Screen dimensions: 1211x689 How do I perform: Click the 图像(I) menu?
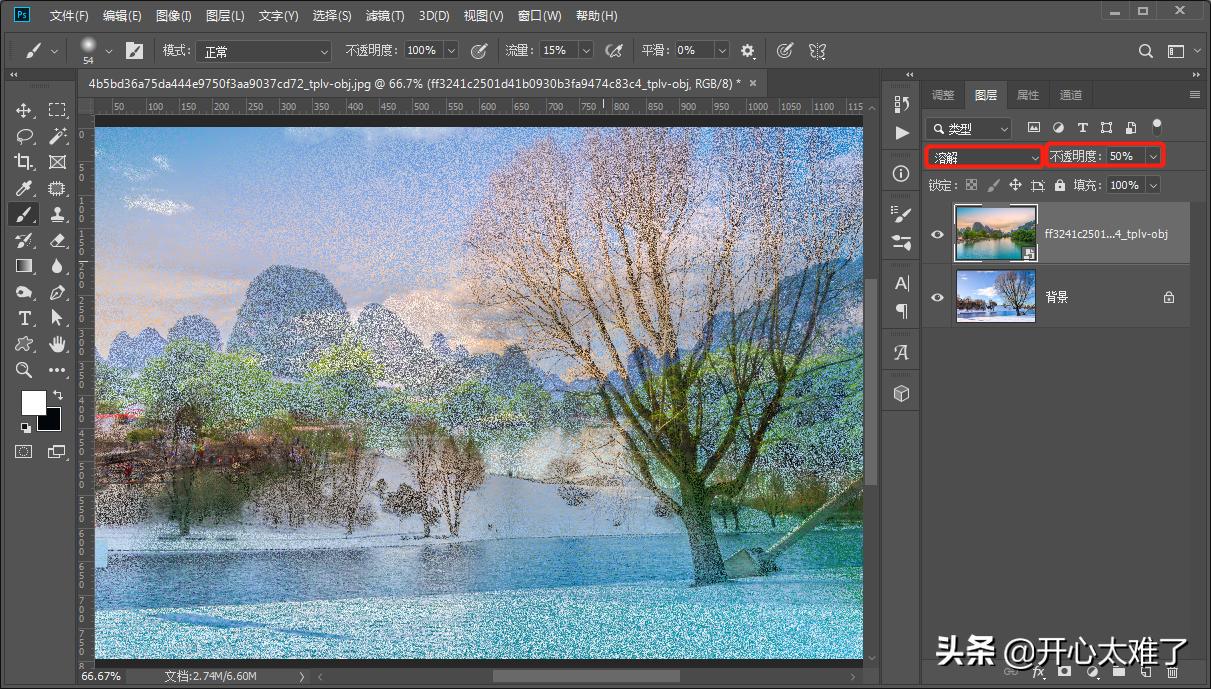coord(174,16)
